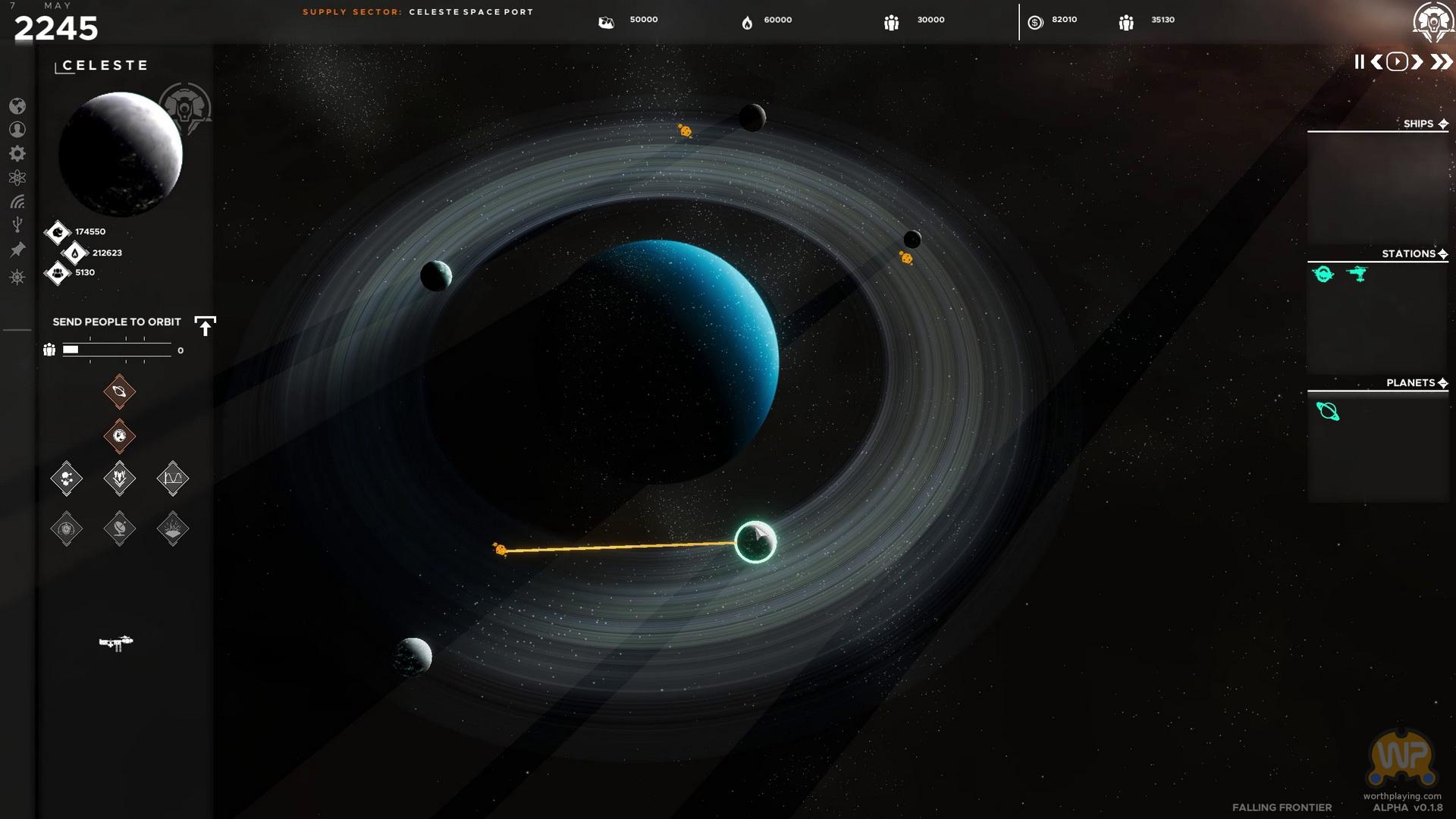Select the first teal station icon

click(1323, 274)
